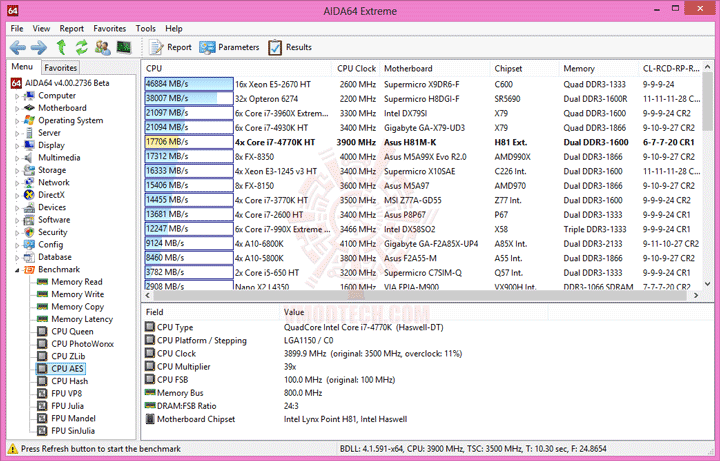
Task: Collapse the Benchmark tree node
Action: [x=17, y=270]
